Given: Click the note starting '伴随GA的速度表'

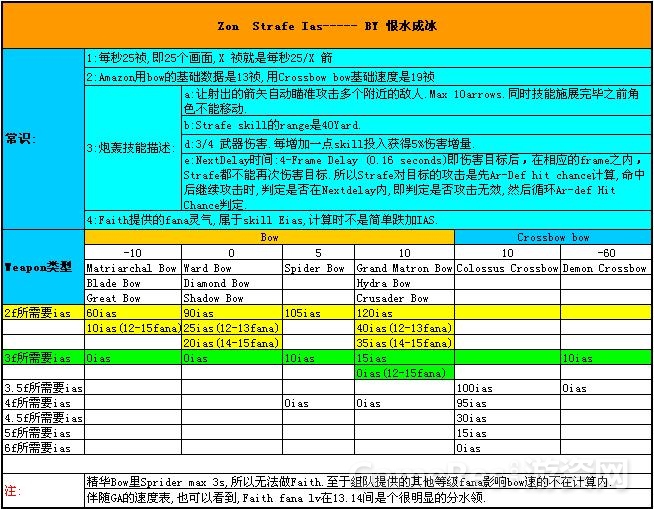Looking at the screenshot, I should click(x=367, y=498).
